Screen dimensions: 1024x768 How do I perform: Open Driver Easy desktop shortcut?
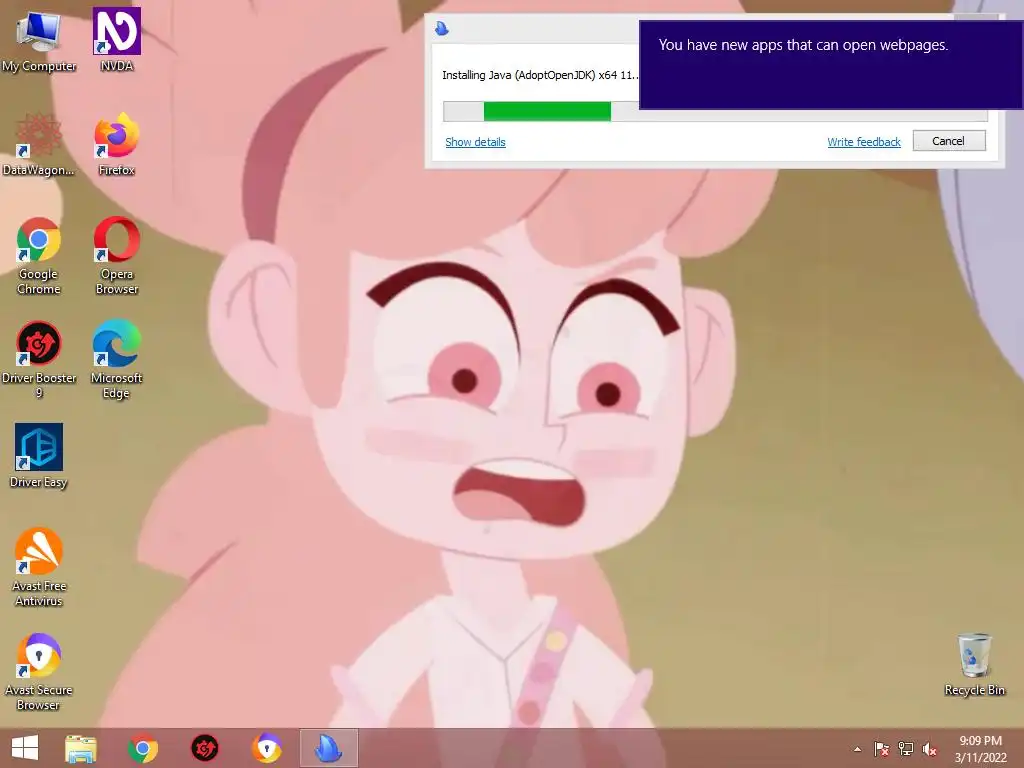tap(39, 456)
